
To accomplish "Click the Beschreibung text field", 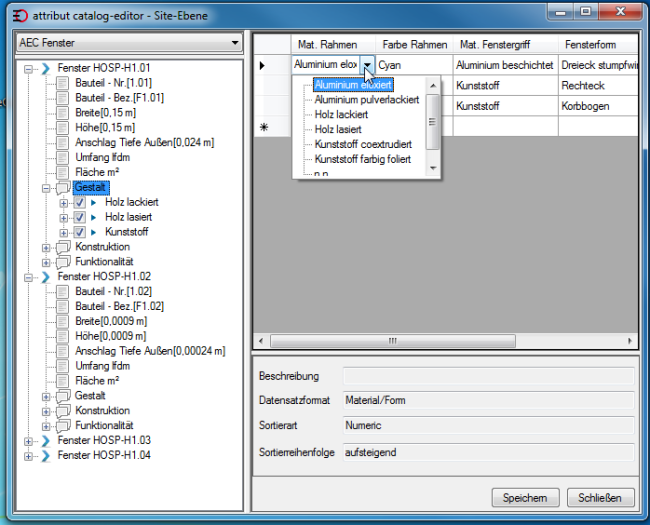I will [x=489, y=376].
